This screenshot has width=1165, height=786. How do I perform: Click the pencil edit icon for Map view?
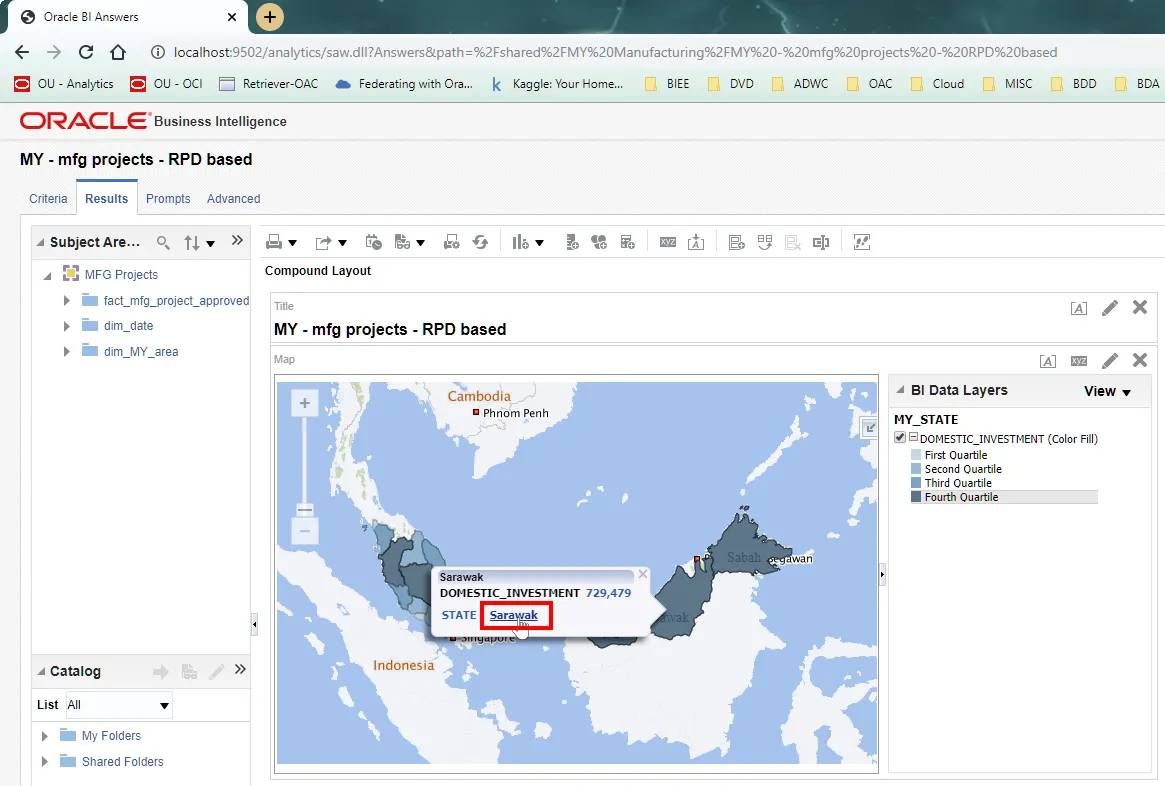pyautogui.click(x=1109, y=361)
